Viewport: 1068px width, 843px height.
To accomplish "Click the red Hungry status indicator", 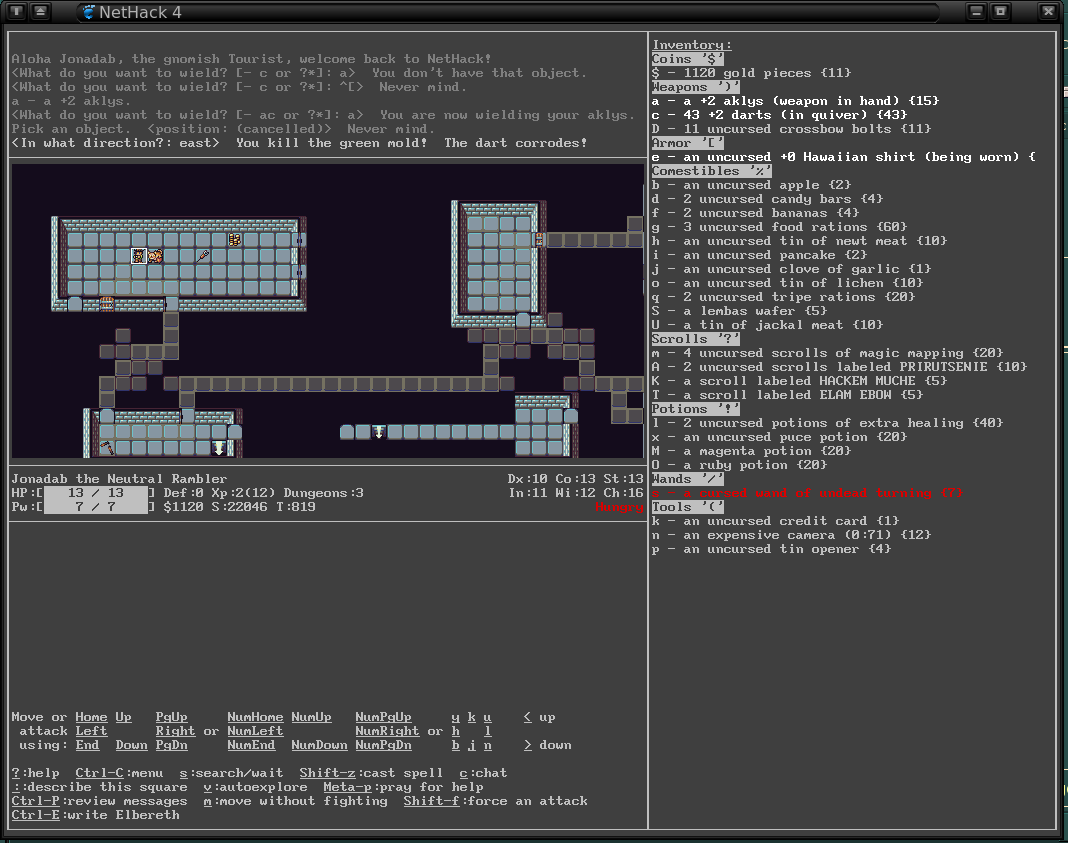I will click(x=619, y=507).
